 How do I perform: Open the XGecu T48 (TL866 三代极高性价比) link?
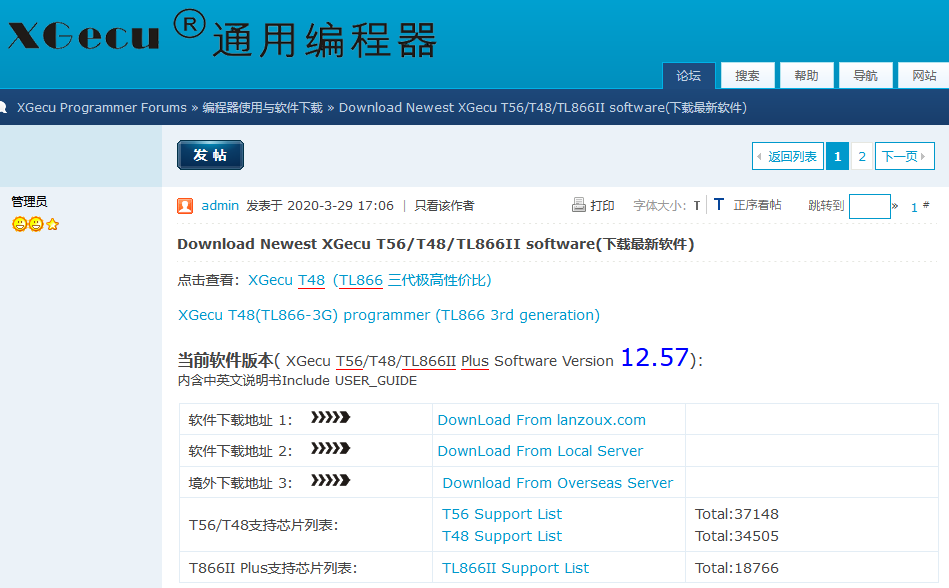pos(369,280)
